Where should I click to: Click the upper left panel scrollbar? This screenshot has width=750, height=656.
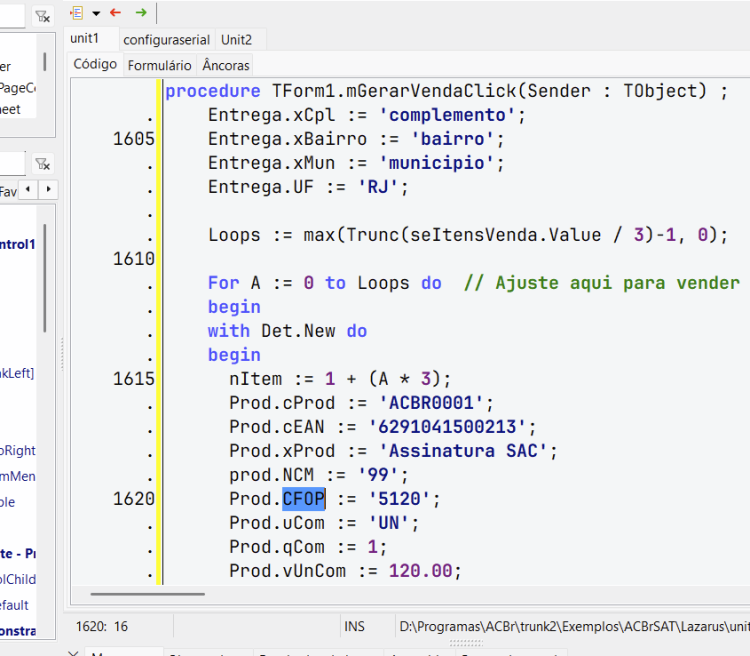click(45, 62)
